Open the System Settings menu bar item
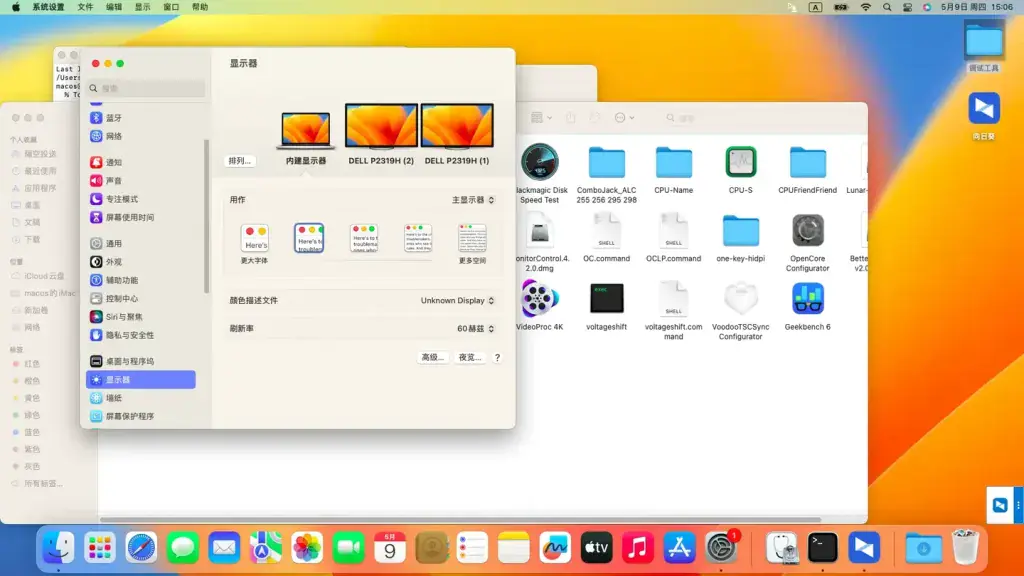The height and width of the screenshot is (576, 1024). [48, 7]
